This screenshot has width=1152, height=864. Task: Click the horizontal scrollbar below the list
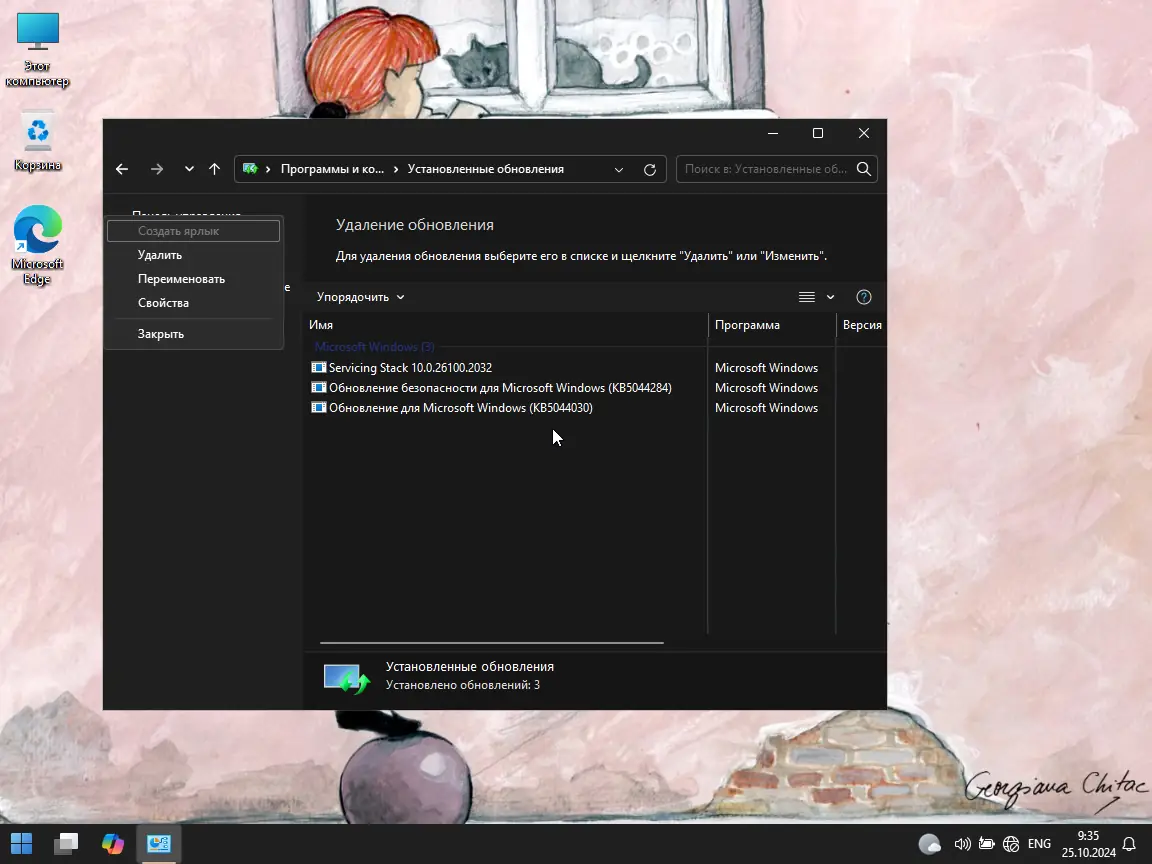pyautogui.click(x=490, y=643)
